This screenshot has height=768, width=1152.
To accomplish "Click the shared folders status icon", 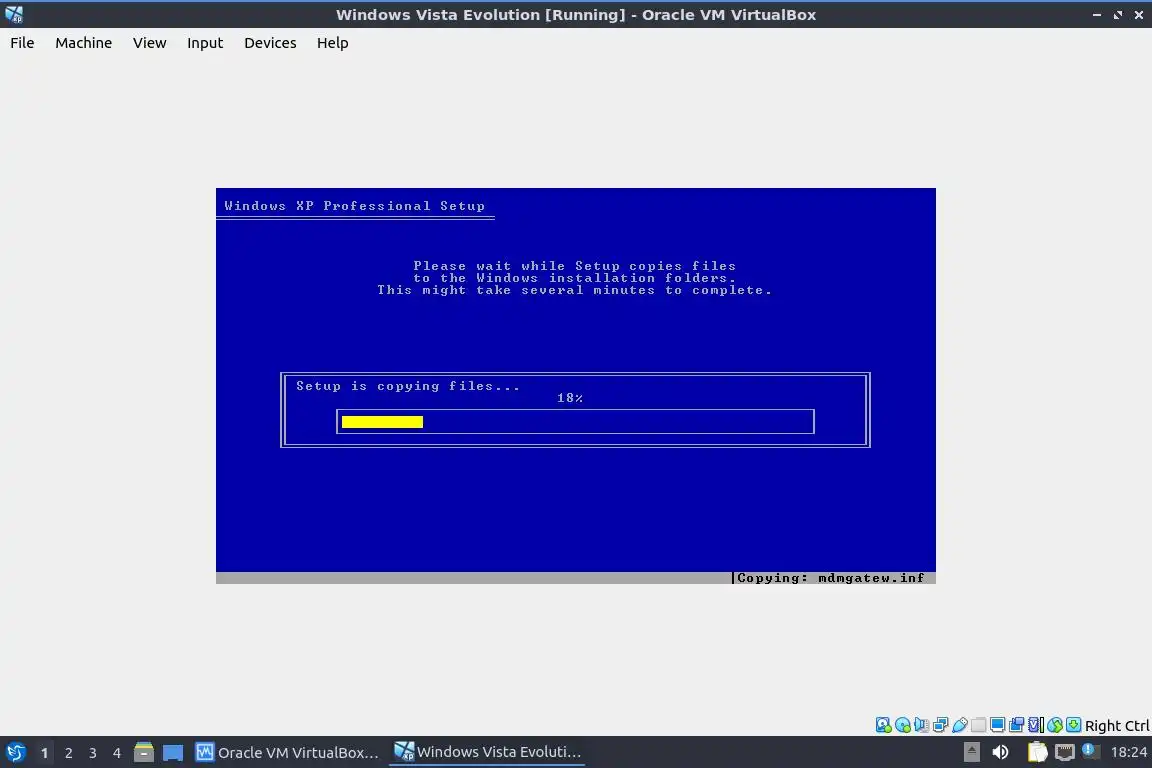I will click(979, 725).
